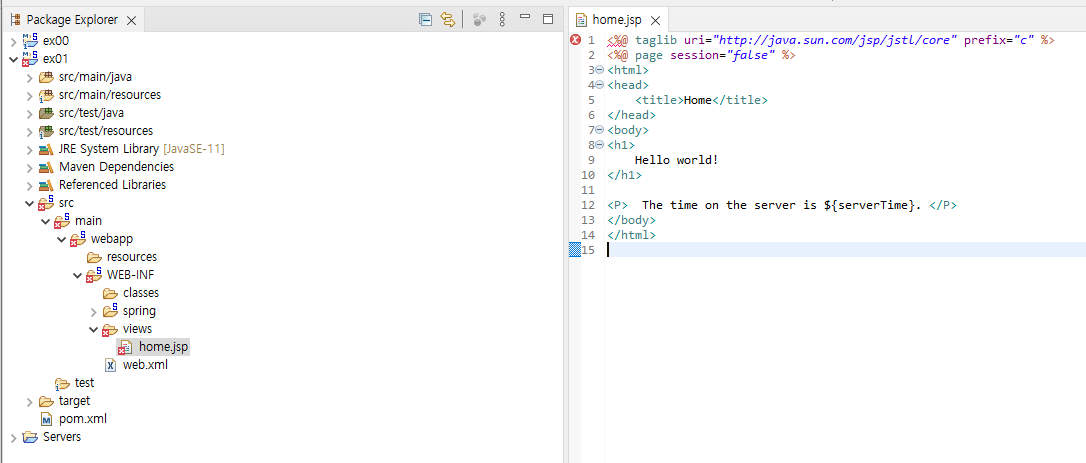
Task: Click the test folder icon
Action: pyautogui.click(x=62, y=383)
